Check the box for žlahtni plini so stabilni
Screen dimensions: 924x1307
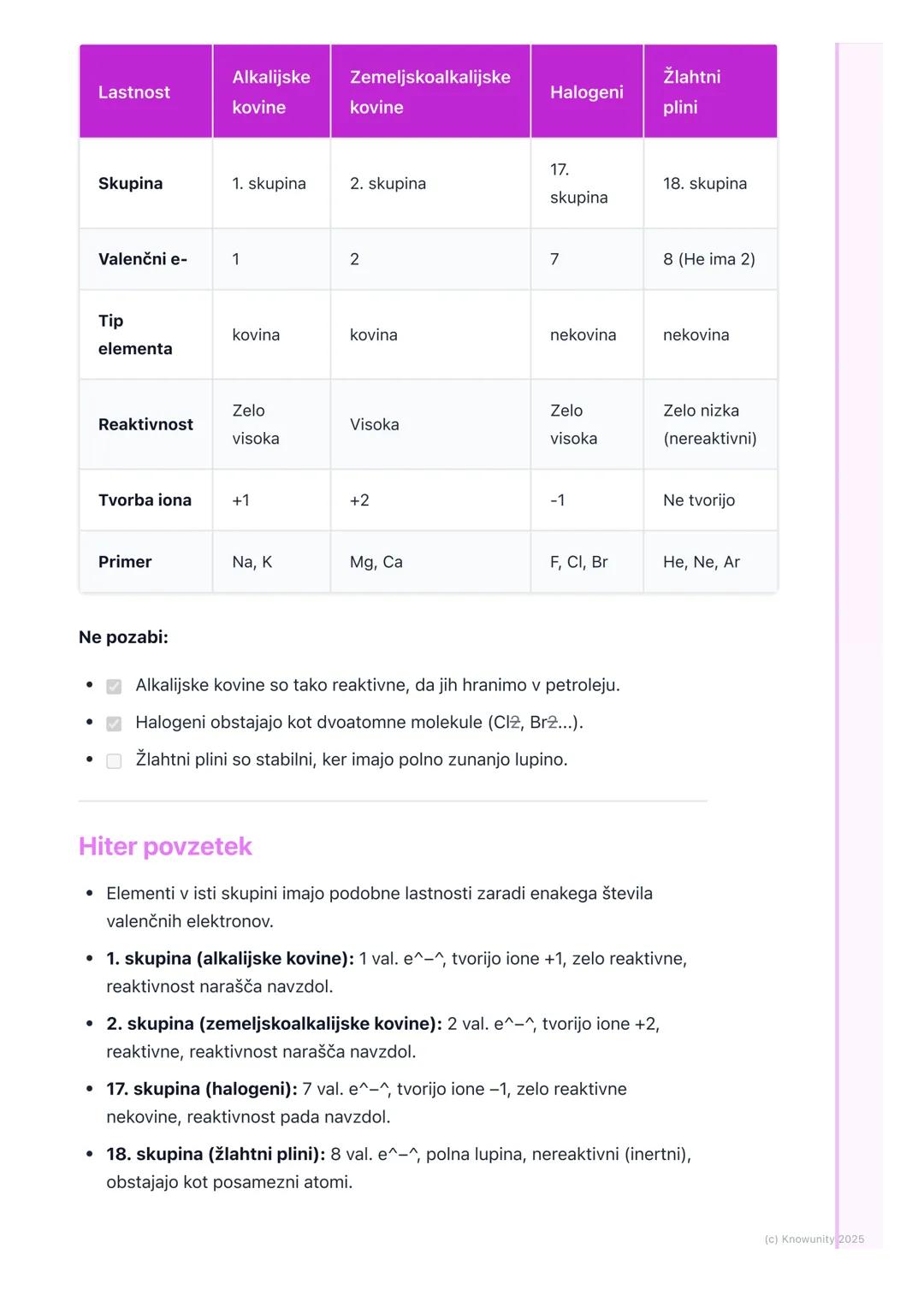(114, 760)
